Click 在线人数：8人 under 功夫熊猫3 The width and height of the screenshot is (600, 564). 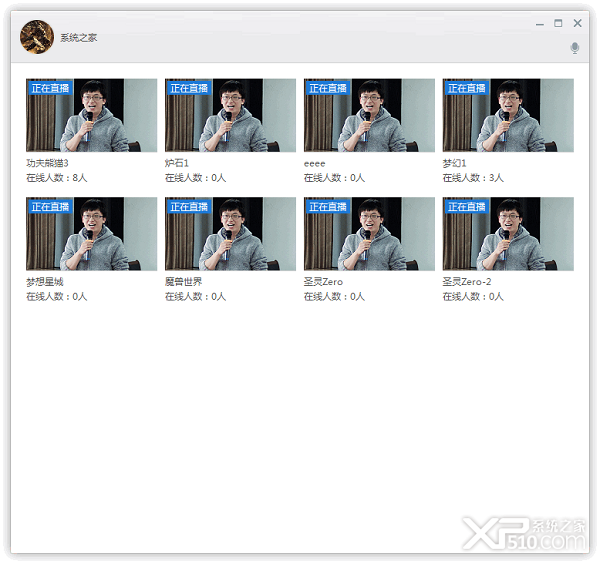point(57,178)
